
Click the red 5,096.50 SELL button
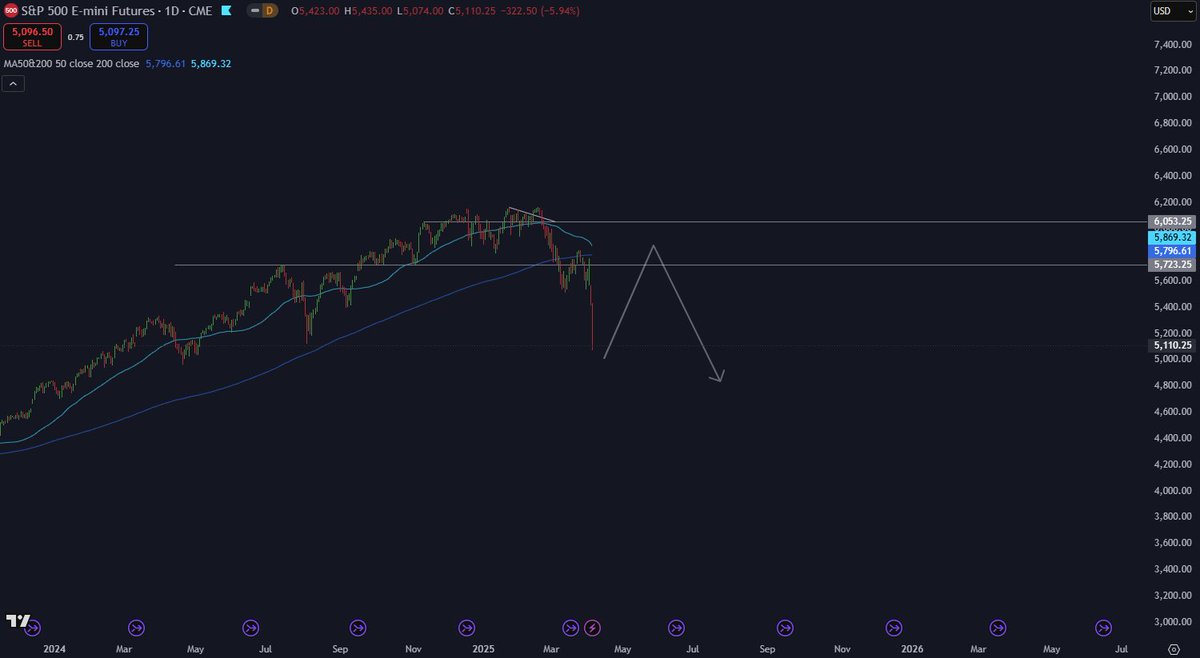pos(32,37)
